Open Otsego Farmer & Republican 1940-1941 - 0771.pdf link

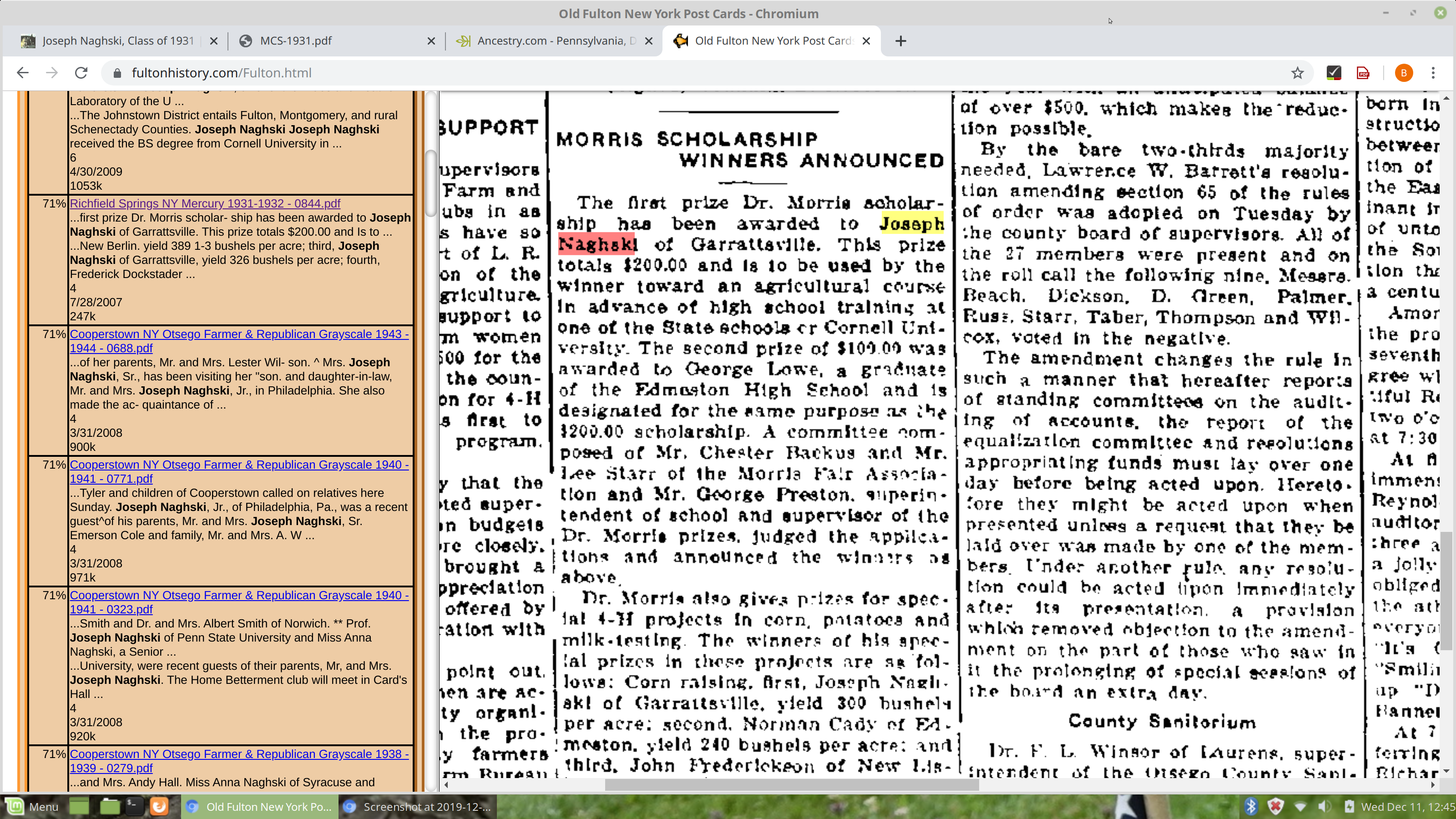pyautogui.click(x=239, y=471)
